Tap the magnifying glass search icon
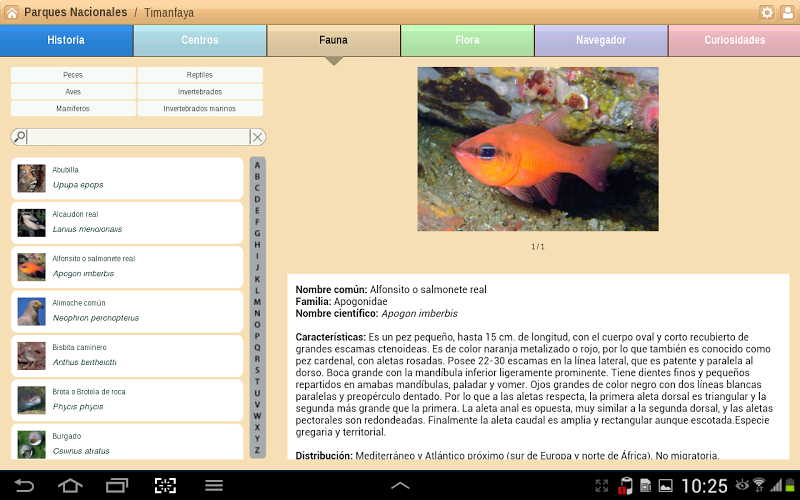This screenshot has height=500, width=800. (19, 137)
